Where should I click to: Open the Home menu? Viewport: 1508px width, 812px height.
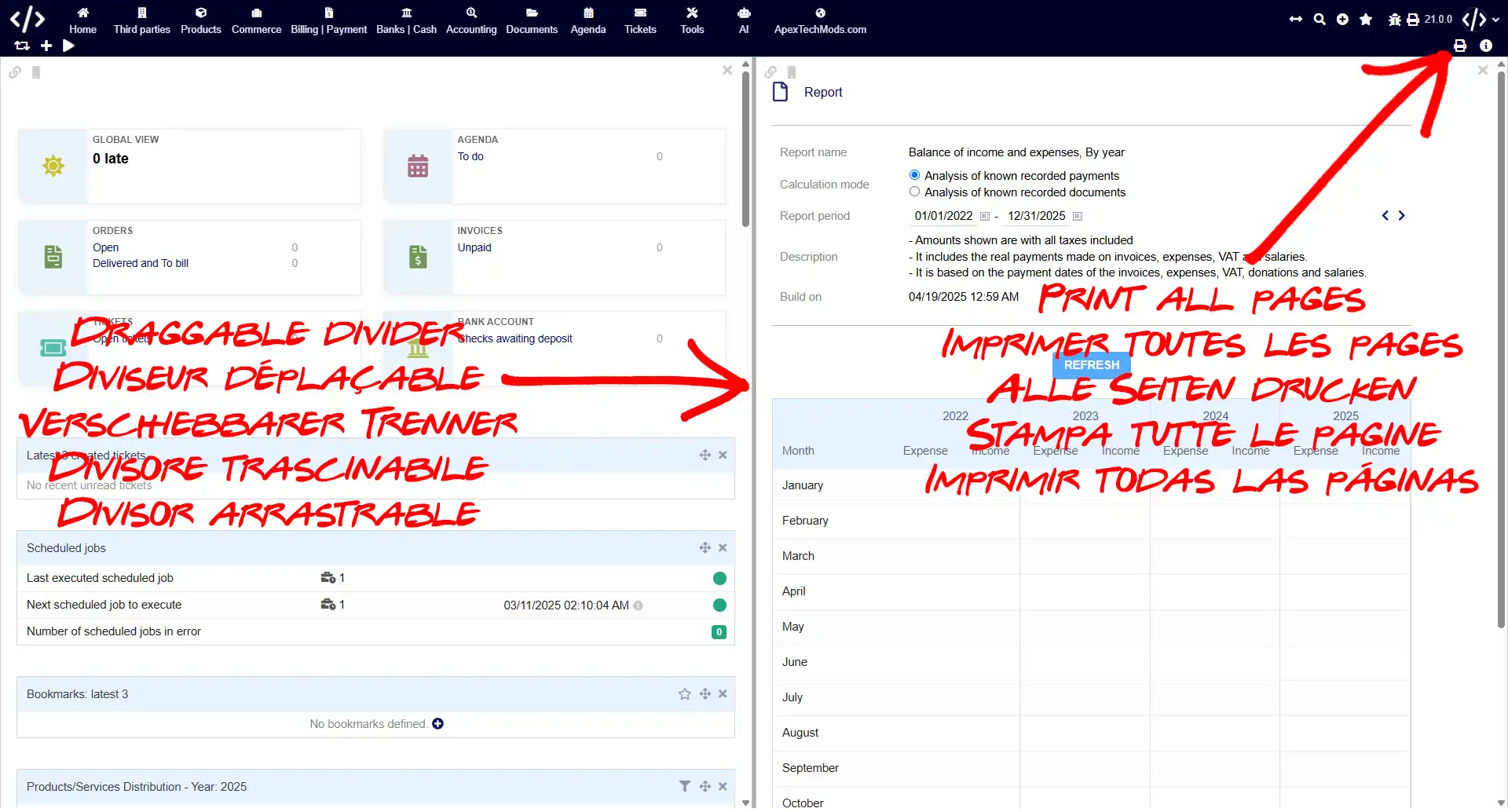(82, 21)
